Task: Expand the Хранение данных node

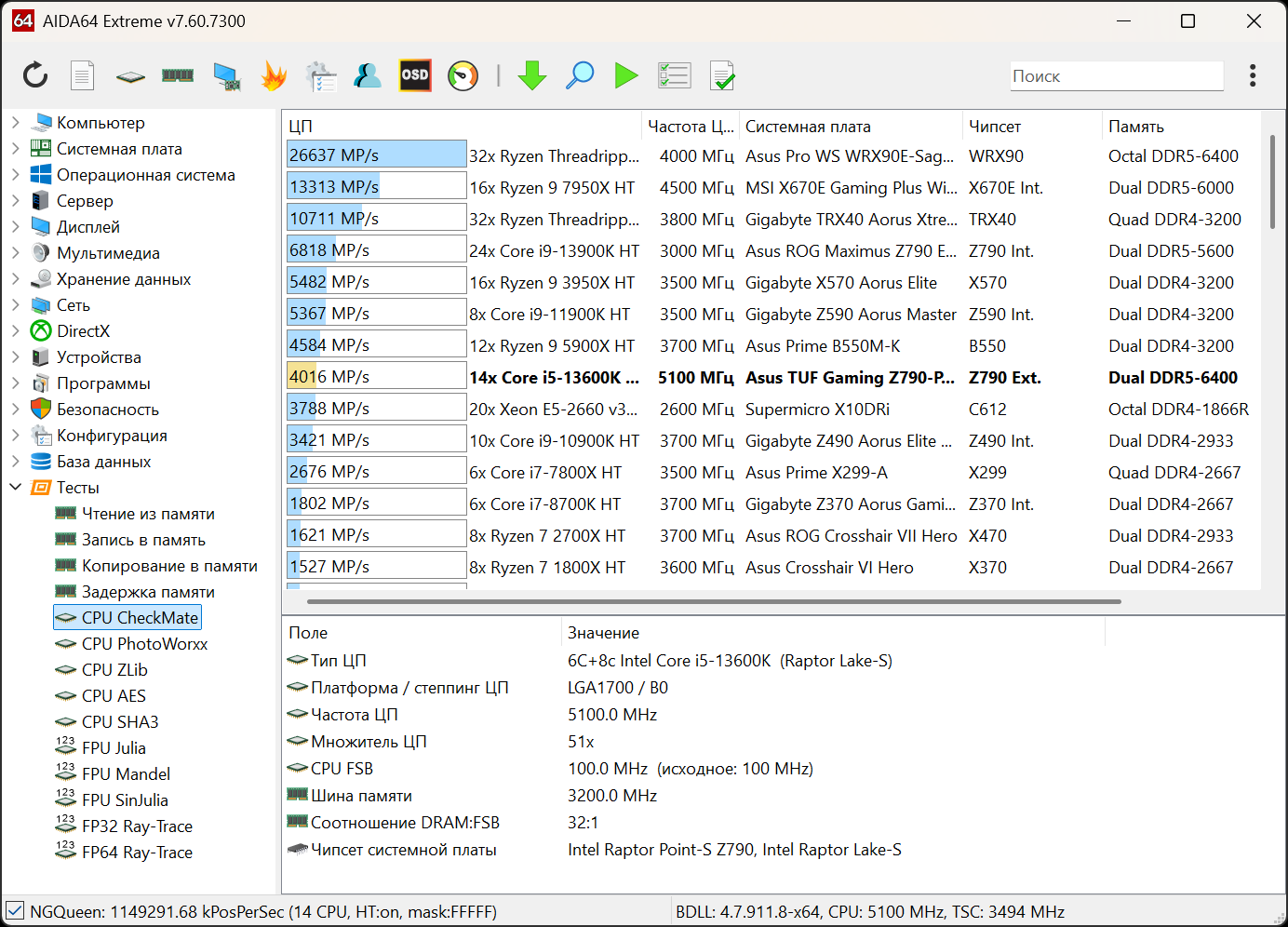Action: tap(15, 278)
